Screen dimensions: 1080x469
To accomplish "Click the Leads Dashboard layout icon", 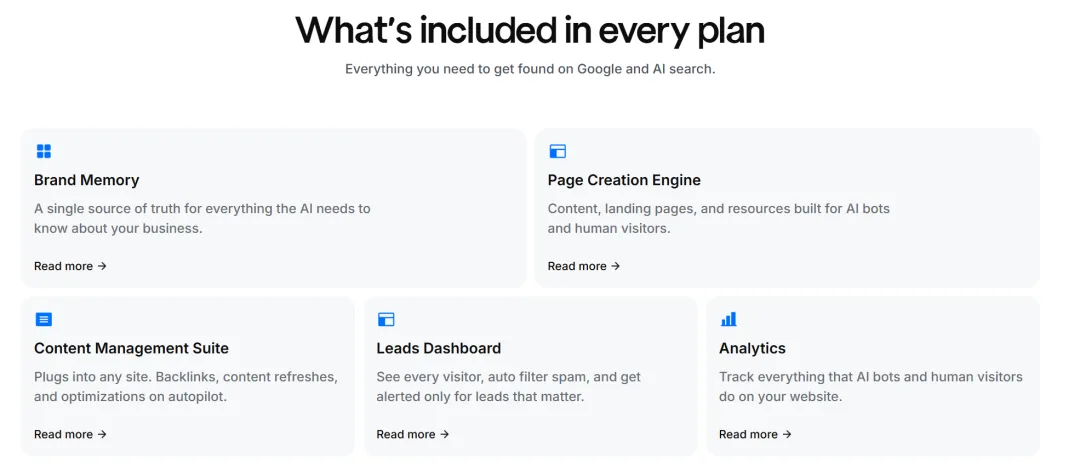I will (386, 319).
